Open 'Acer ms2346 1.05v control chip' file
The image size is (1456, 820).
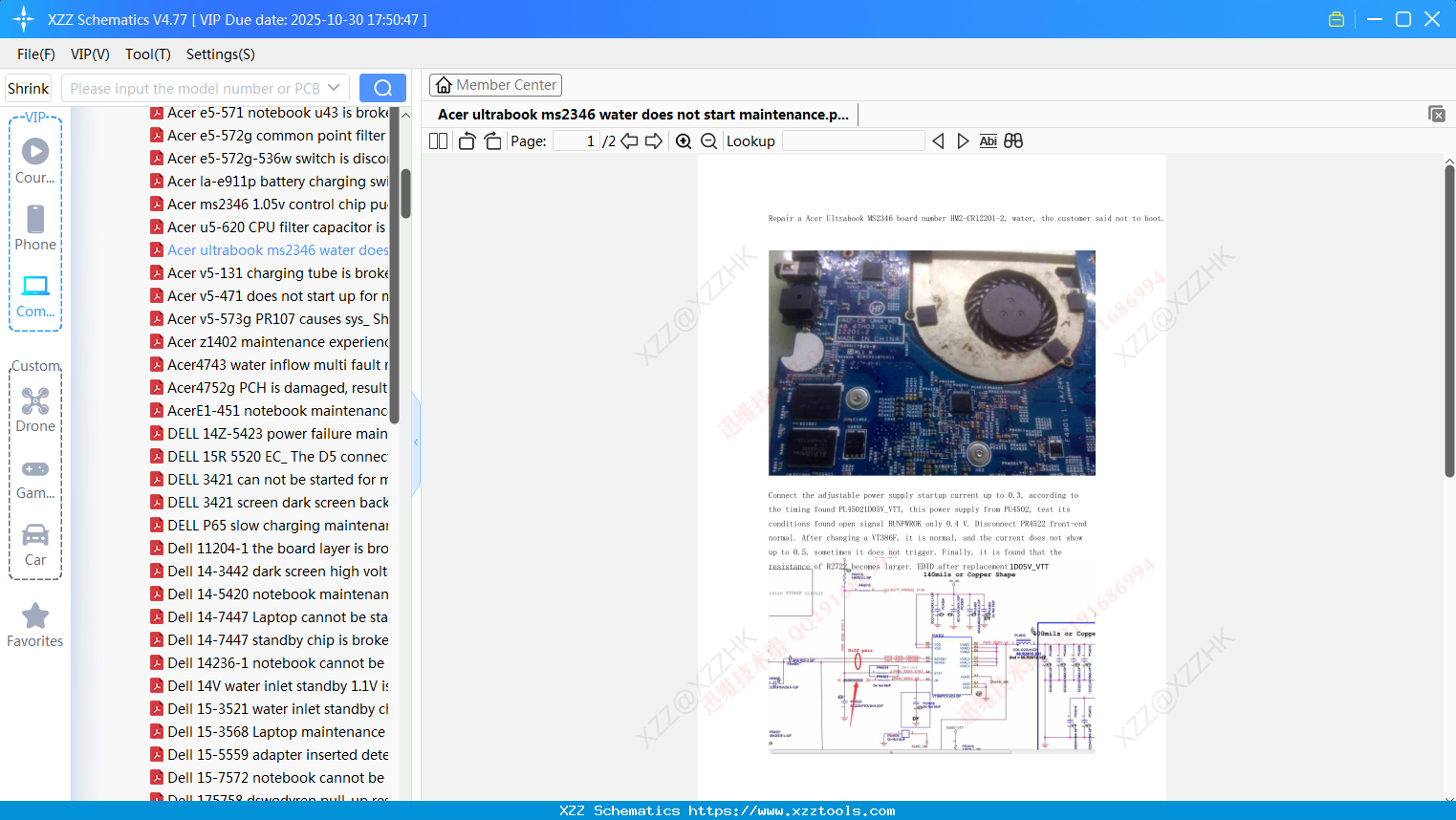[270, 205]
